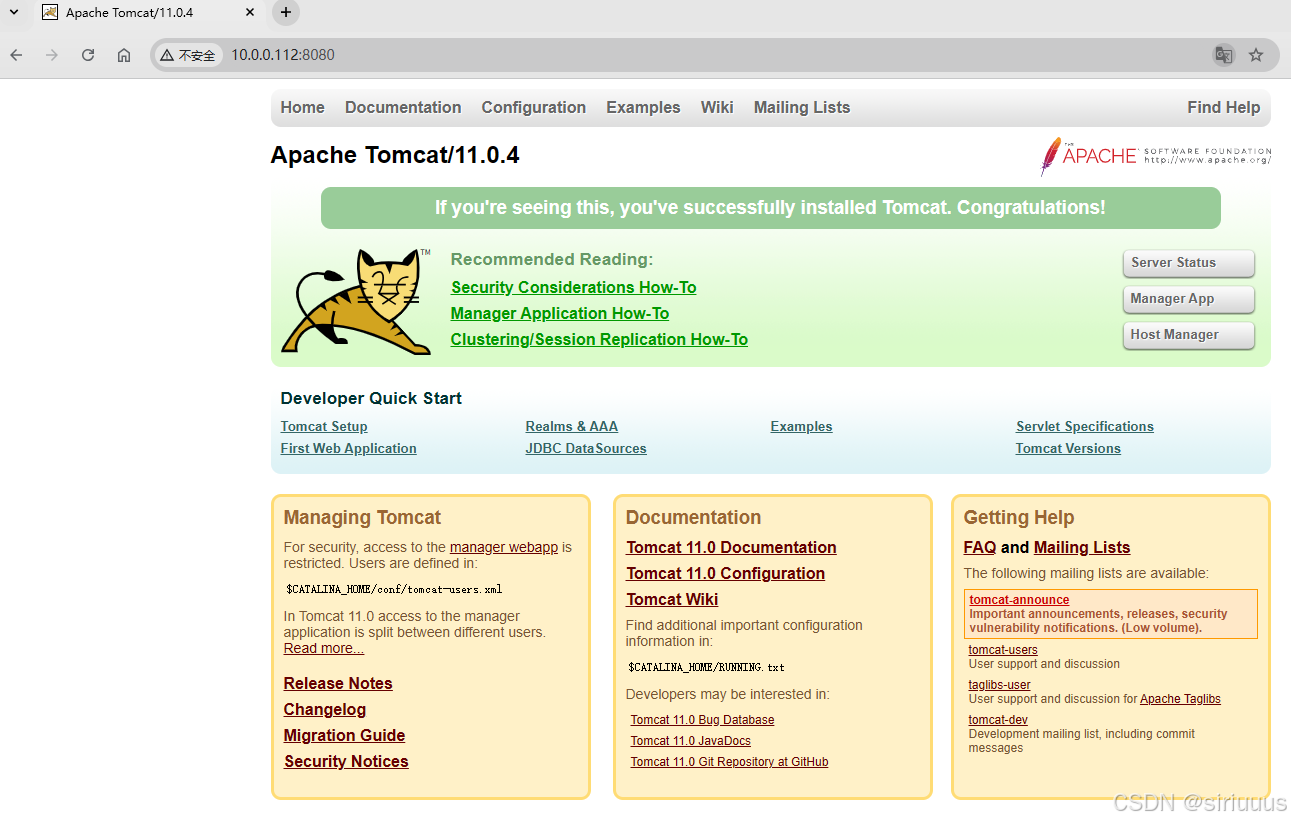
Task: Open Tomcat 11.0 JavaDocs link
Action: point(690,741)
